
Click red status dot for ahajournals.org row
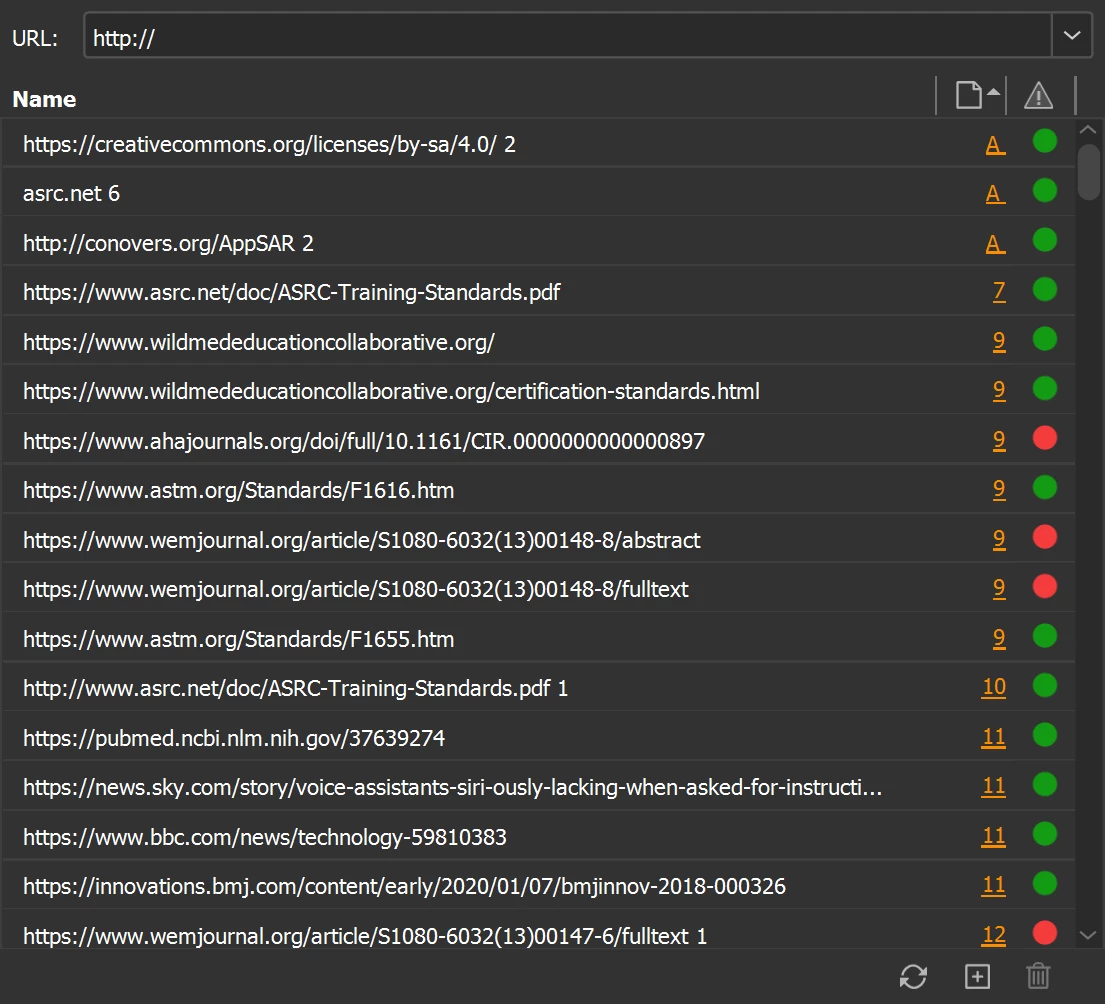(x=1044, y=438)
